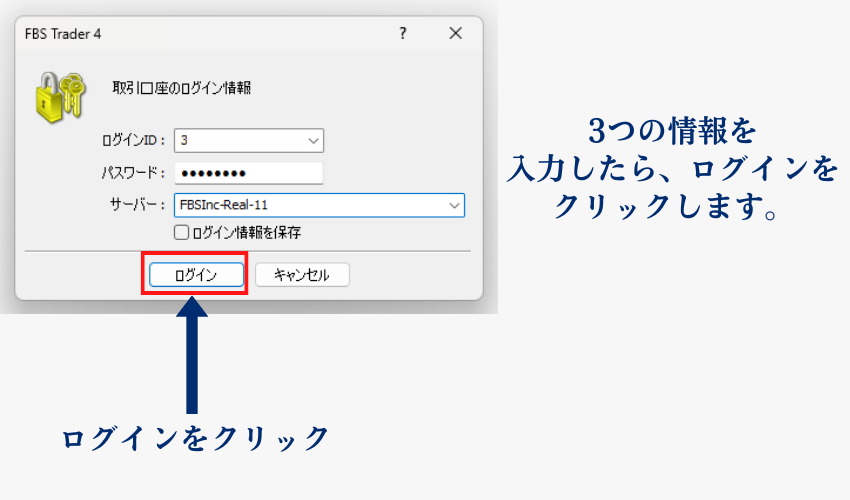The image size is (850, 500).
Task: Open the サーバー dropdown arrow
Action: (454, 206)
